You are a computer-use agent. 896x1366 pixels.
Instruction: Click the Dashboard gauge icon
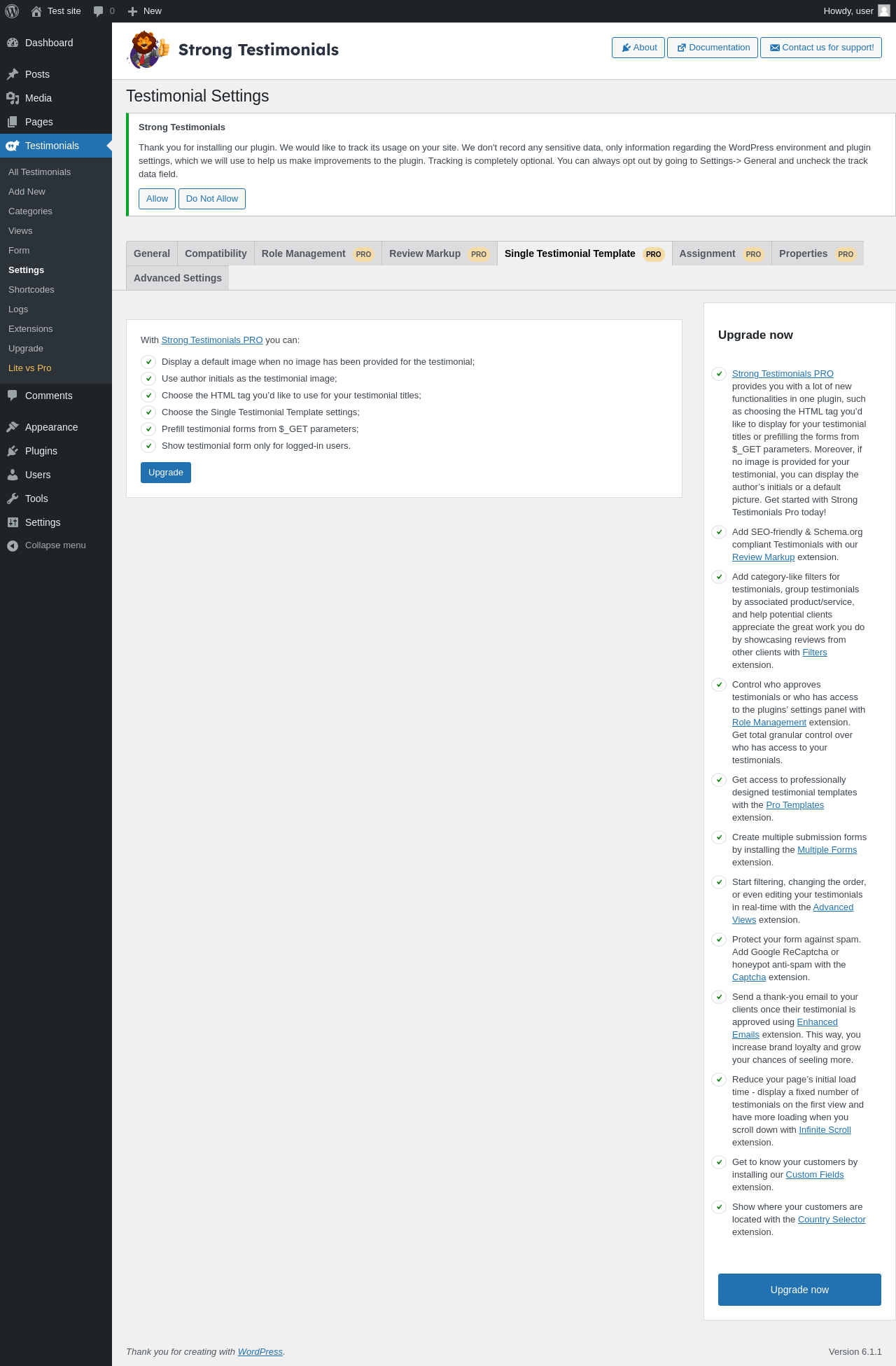click(x=13, y=43)
